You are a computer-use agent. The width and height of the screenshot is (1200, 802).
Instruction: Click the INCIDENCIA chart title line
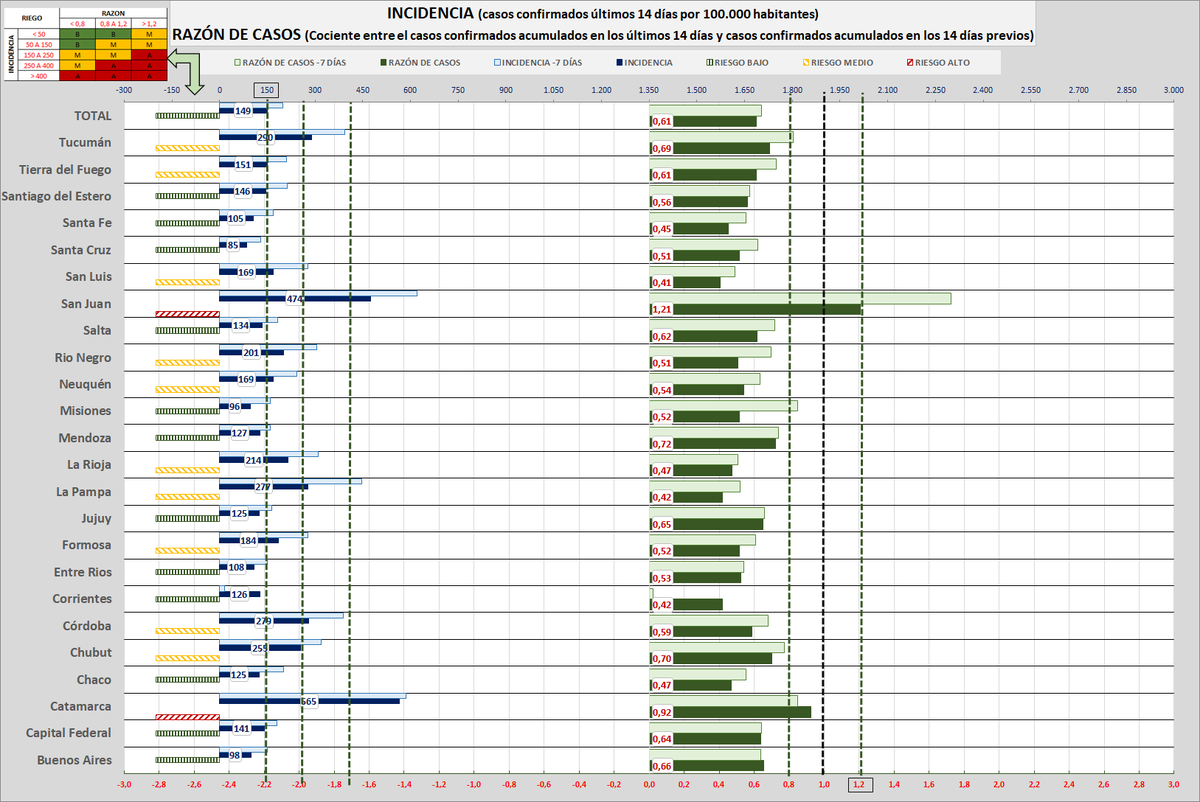603,14
